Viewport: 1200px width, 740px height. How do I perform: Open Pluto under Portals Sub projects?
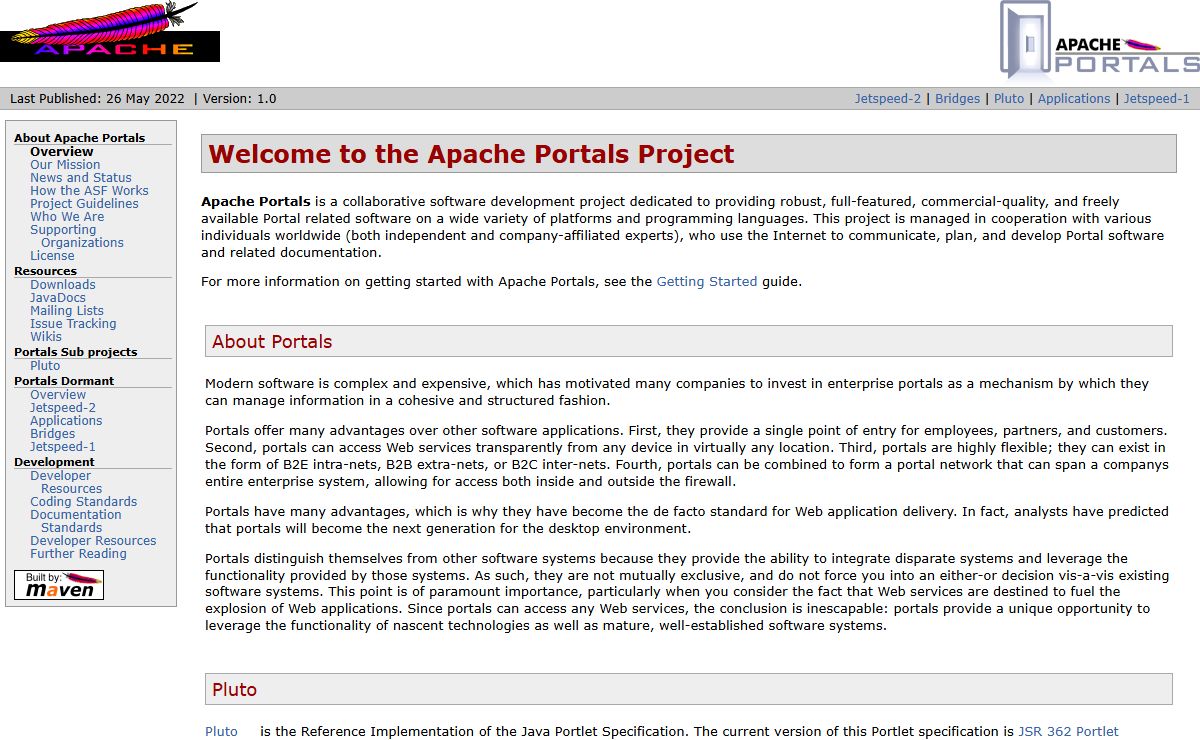45,366
